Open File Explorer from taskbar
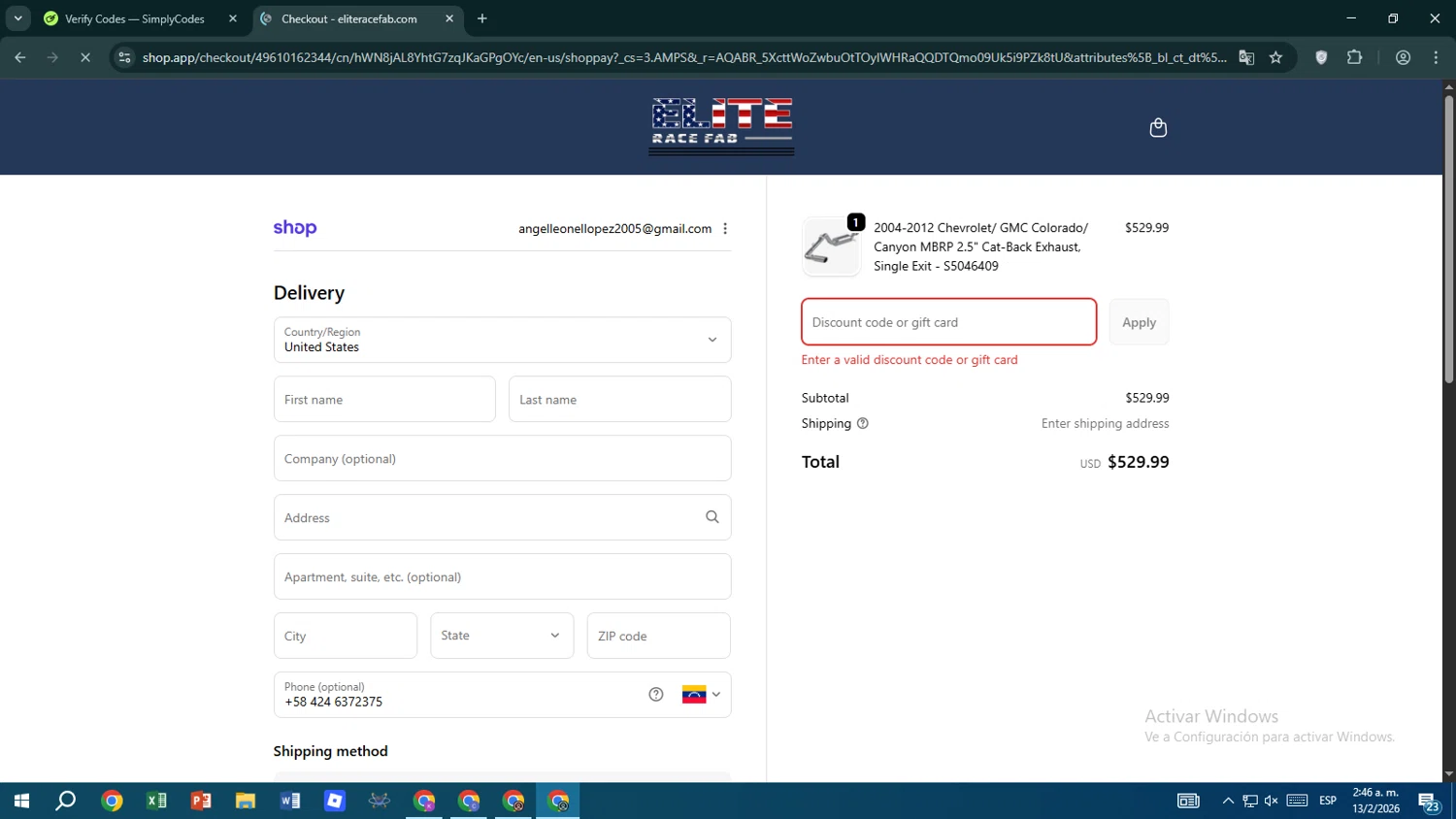This screenshot has height=819, width=1456. (246, 801)
